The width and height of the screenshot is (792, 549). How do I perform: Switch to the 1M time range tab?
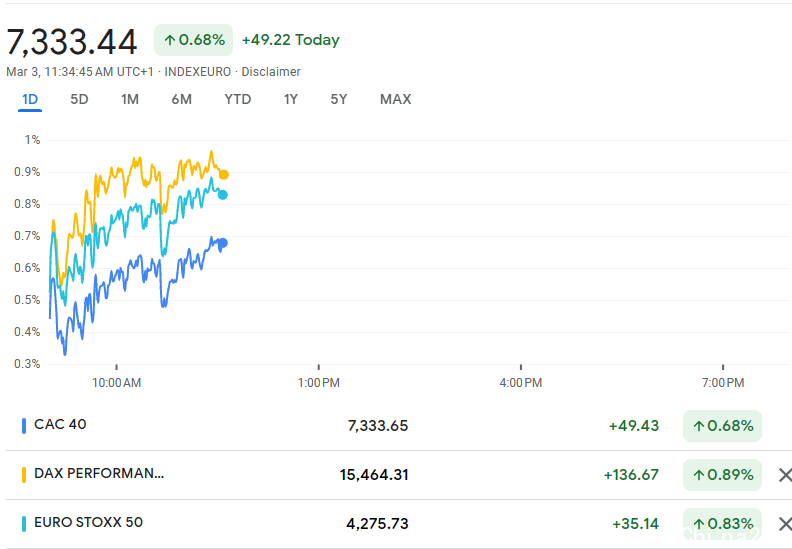(130, 99)
